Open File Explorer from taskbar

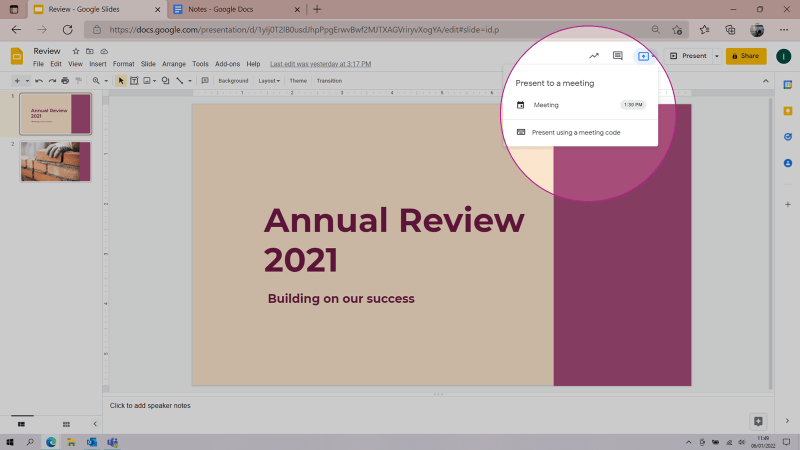pyautogui.click(x=71, y=442)
